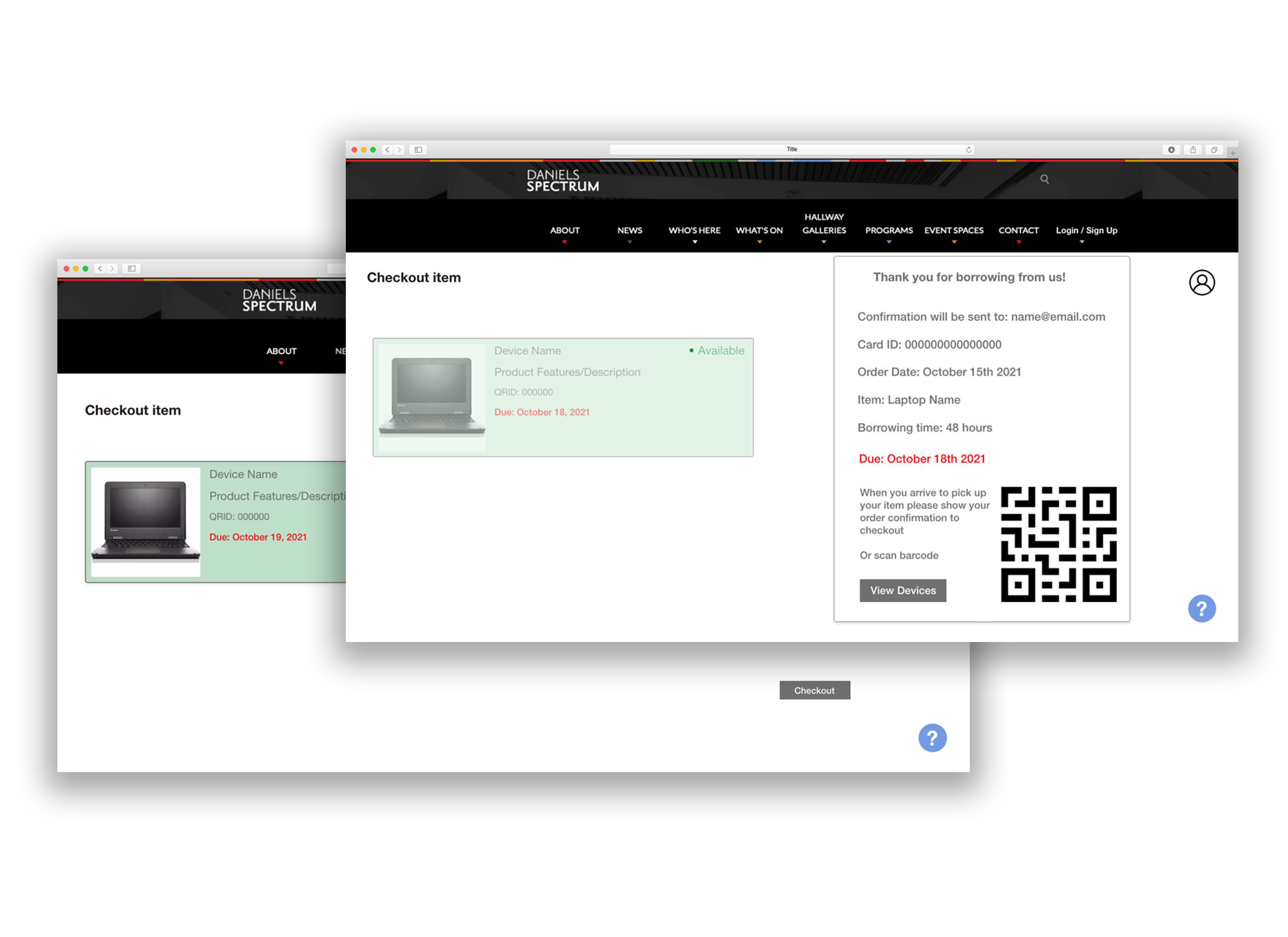Toggle sidebar icon in front browser toolbar
The width and height of the screenshot is (1288, 937).
pyautogui.click(x=418, y=149)
